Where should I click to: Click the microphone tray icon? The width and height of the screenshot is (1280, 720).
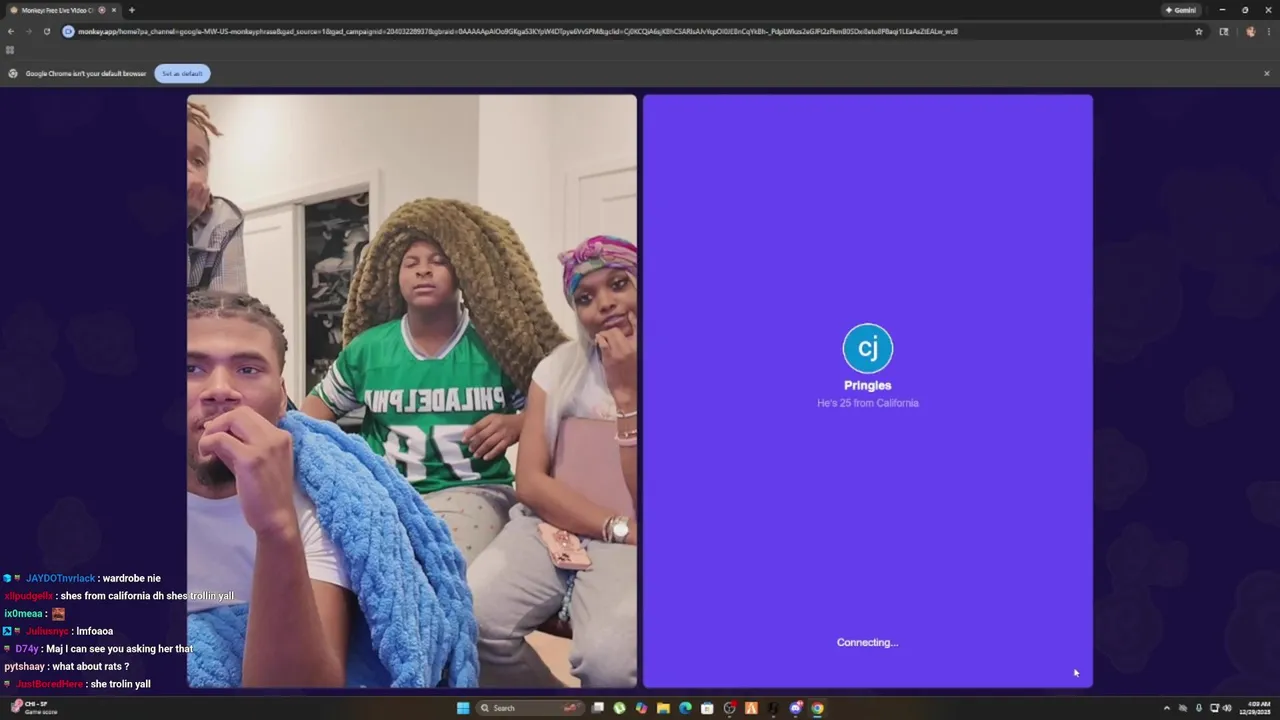click(1199, 708)
